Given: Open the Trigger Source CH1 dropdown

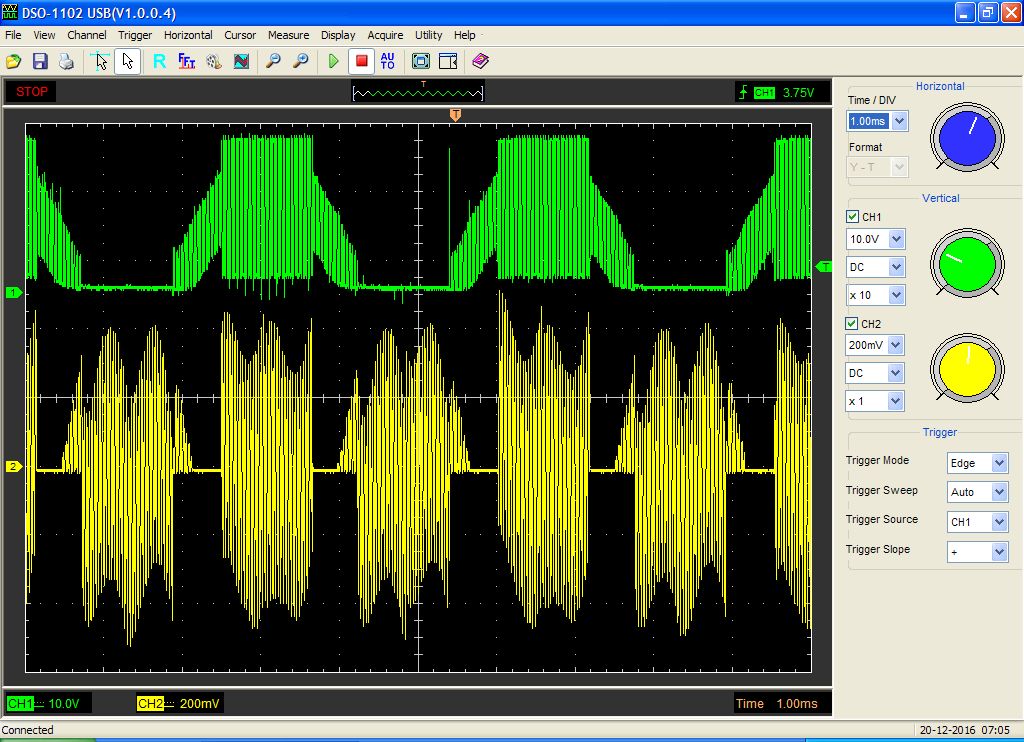Looking at the screenshot, I should [999, 522].
